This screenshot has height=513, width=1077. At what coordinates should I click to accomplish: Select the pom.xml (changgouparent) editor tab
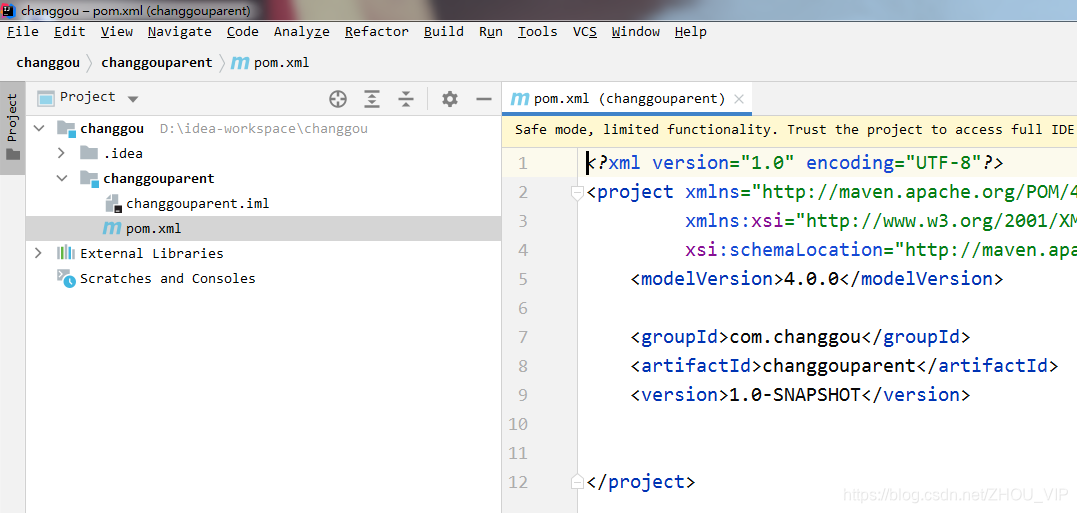pyautogui.click(x=627, y=99)
